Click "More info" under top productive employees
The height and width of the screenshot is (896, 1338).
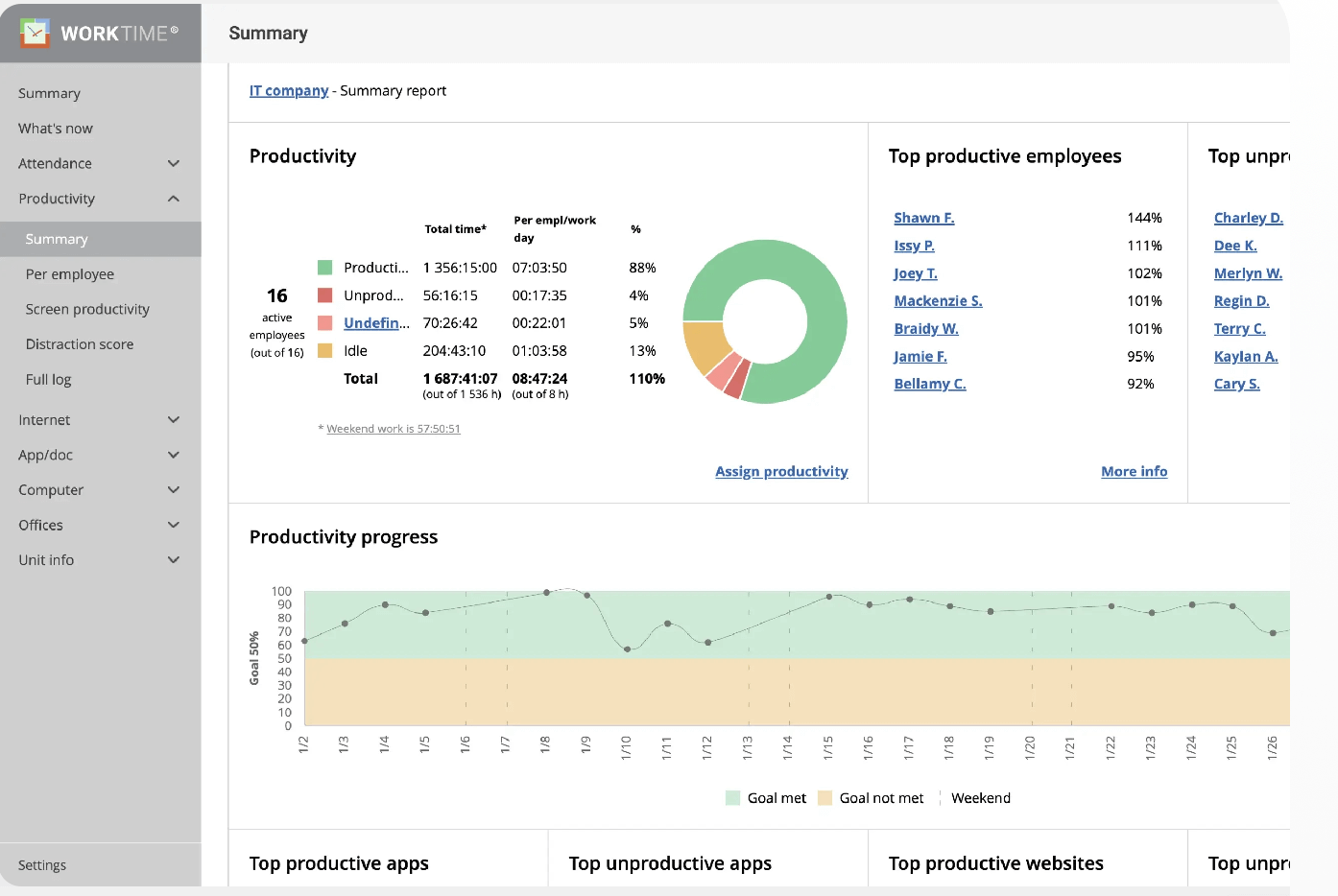1134,471
